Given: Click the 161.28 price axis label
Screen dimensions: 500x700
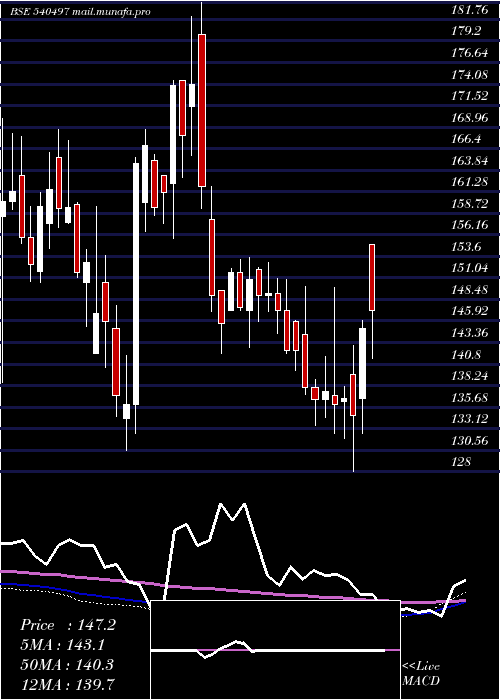Looking at the screenshot, I should pos(469,182).
